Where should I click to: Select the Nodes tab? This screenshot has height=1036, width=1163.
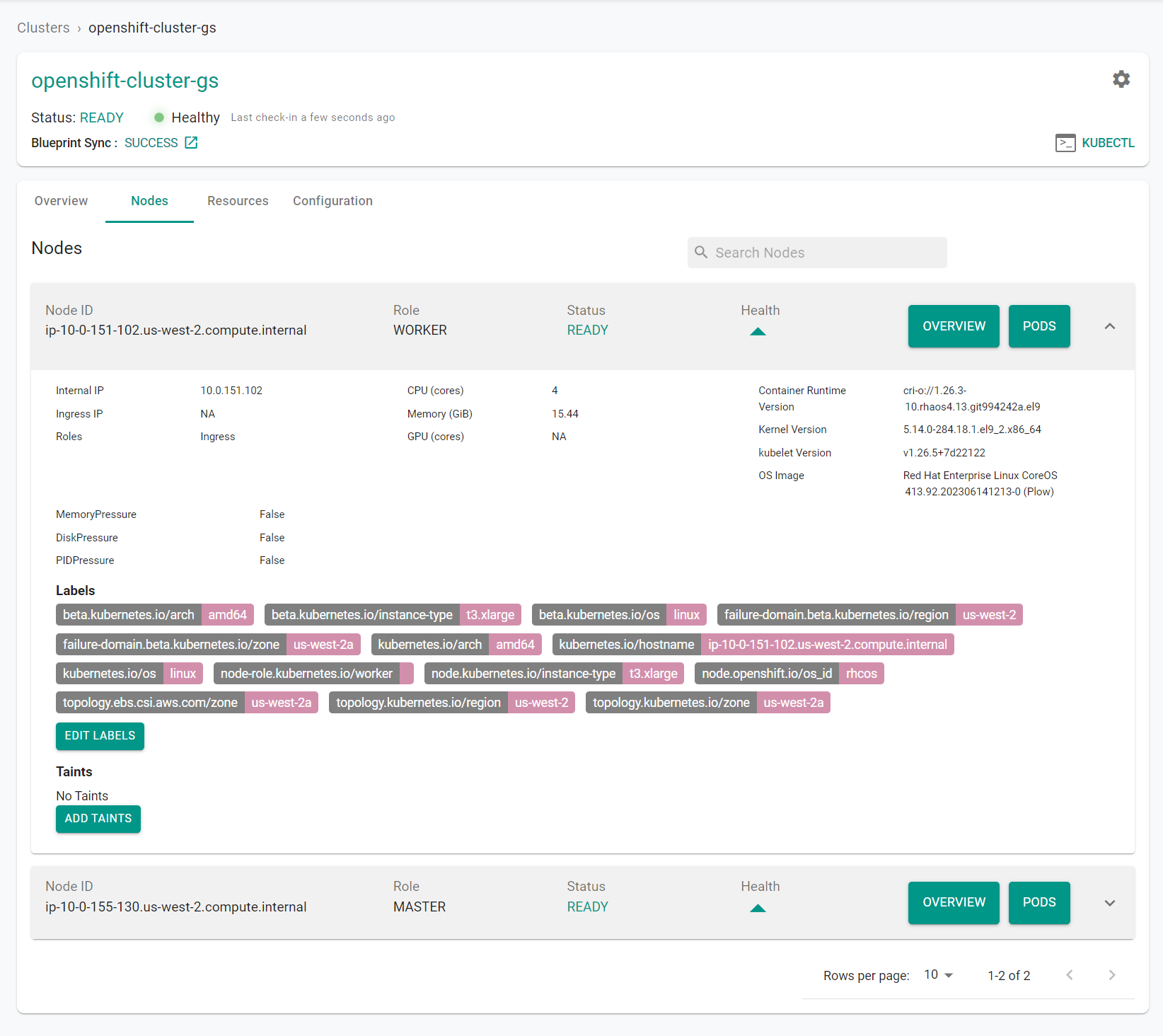coord(149,201)
